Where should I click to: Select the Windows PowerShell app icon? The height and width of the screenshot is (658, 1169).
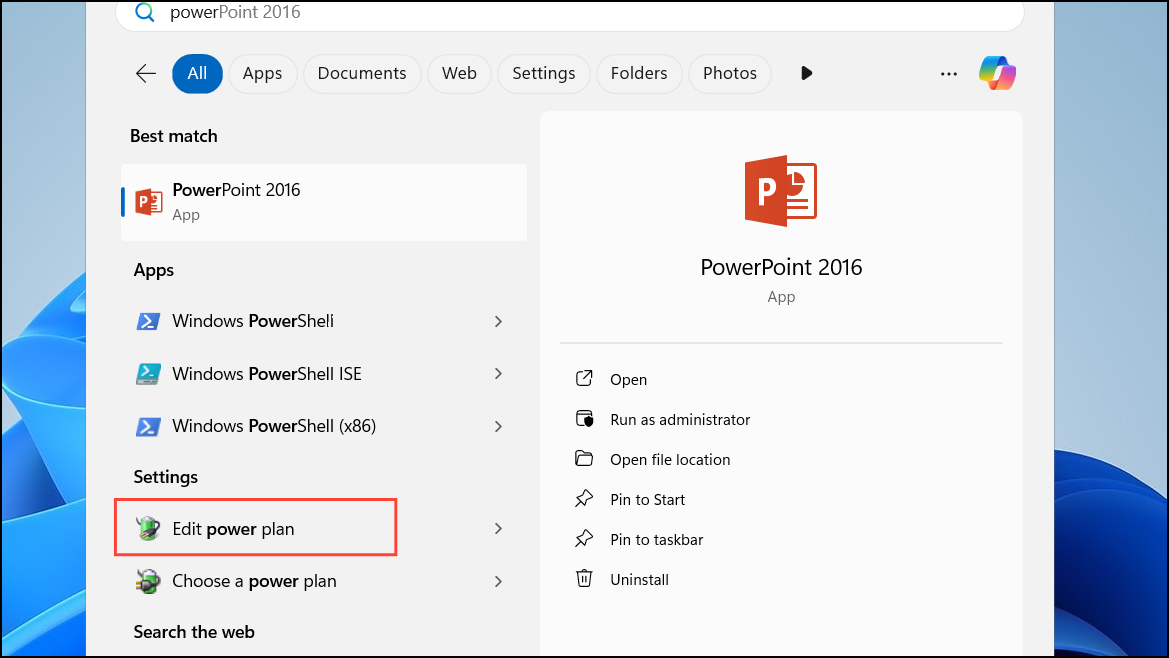148,320
